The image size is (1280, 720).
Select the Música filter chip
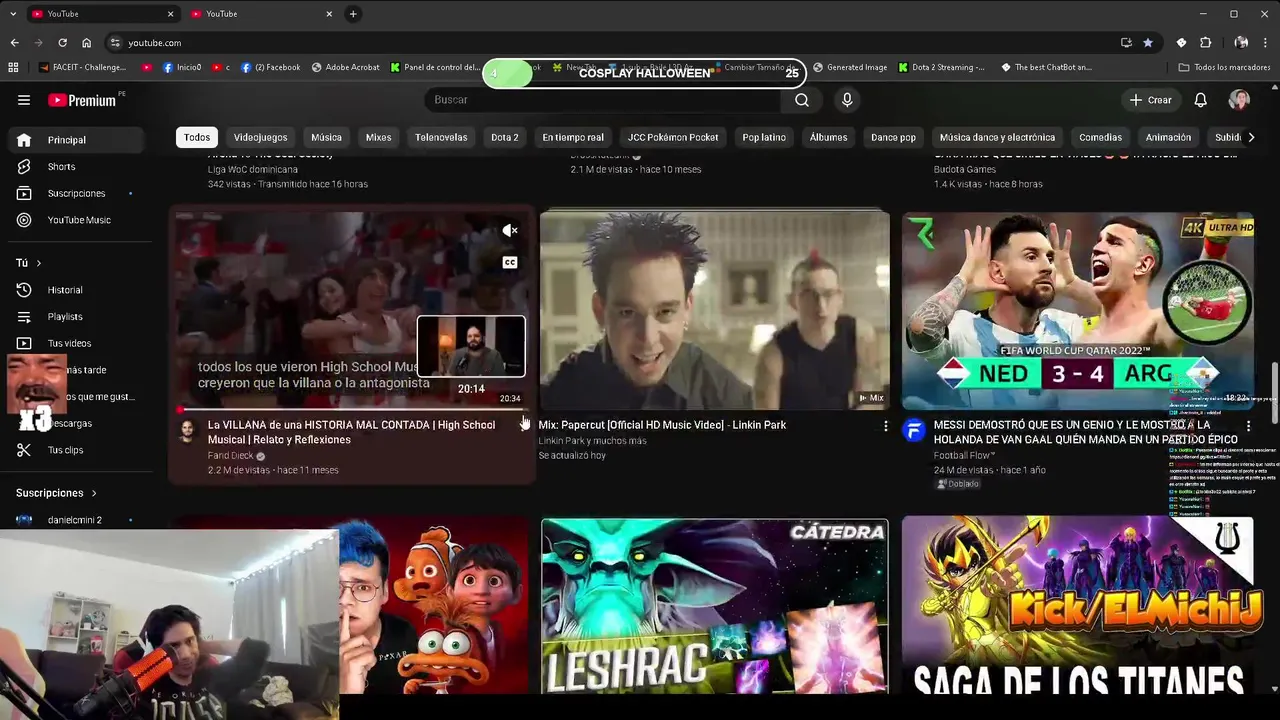(326, 137)
